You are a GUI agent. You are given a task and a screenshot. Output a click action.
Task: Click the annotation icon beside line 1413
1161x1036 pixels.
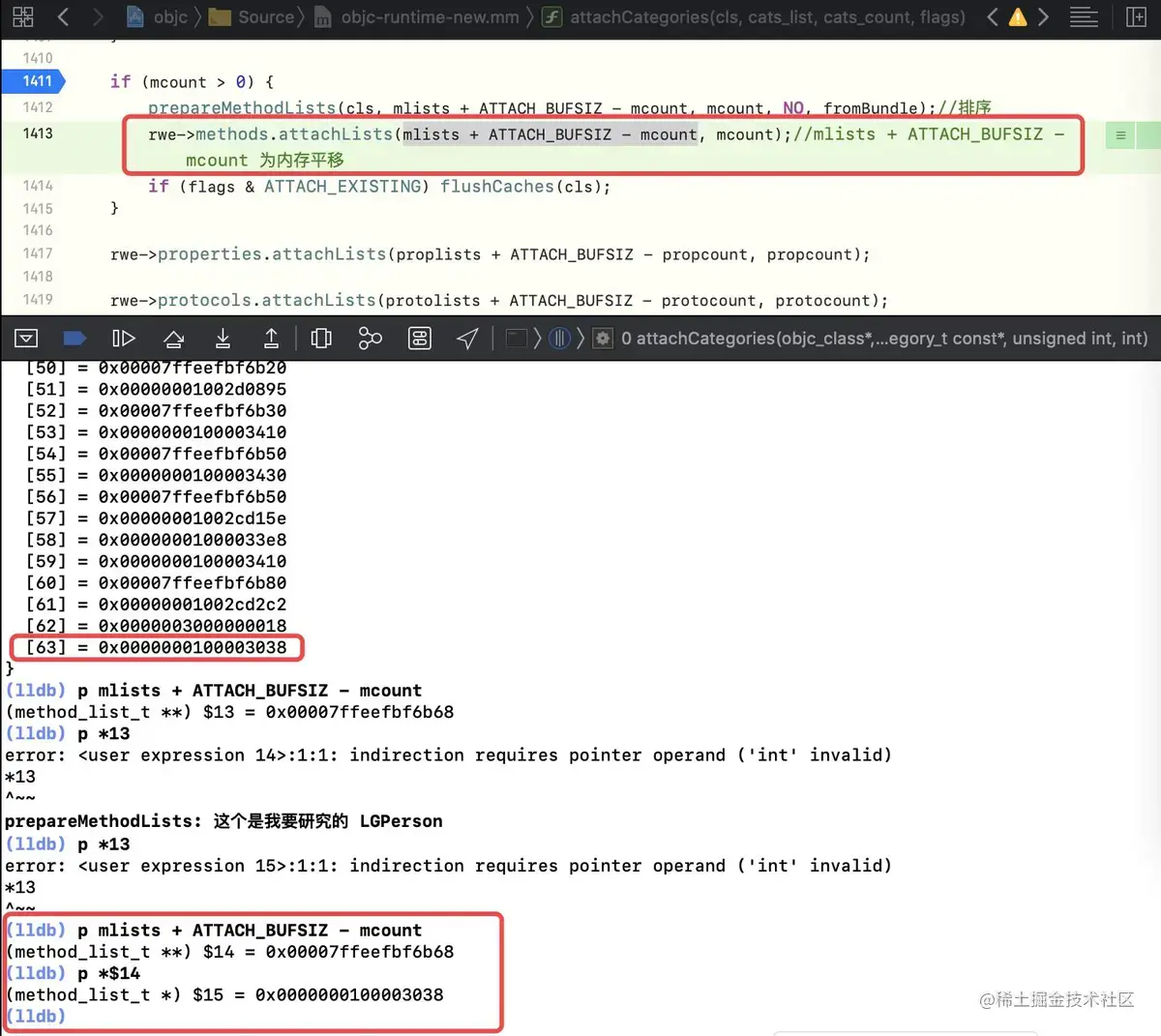pyautogui.click(x=1120, y=135)
